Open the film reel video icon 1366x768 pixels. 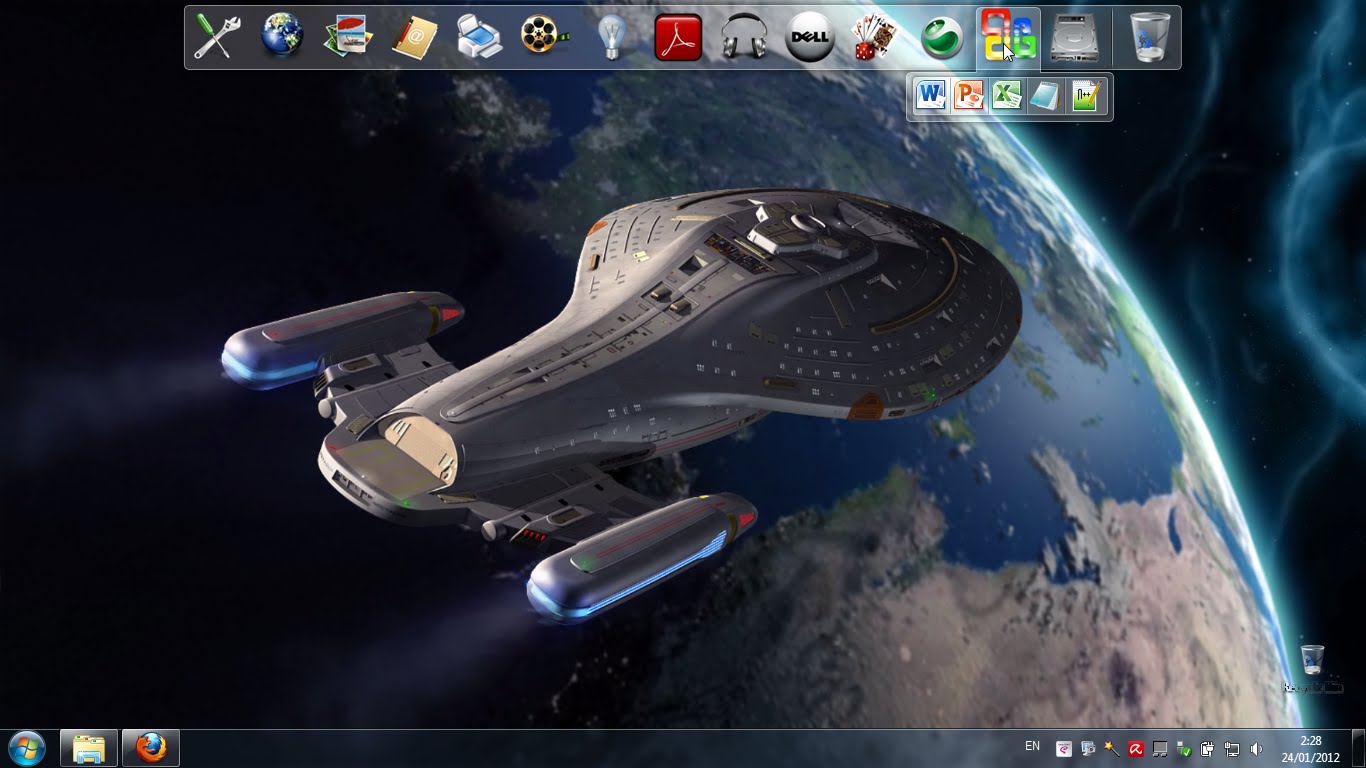[x=545, y=37]
